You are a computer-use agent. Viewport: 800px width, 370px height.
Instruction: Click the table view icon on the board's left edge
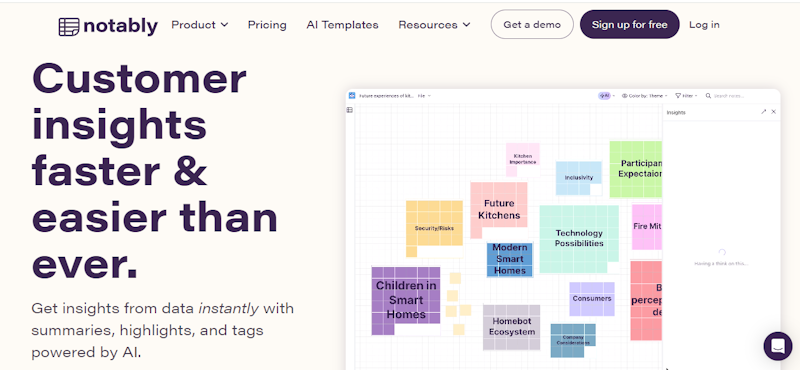tap(349, 110)
